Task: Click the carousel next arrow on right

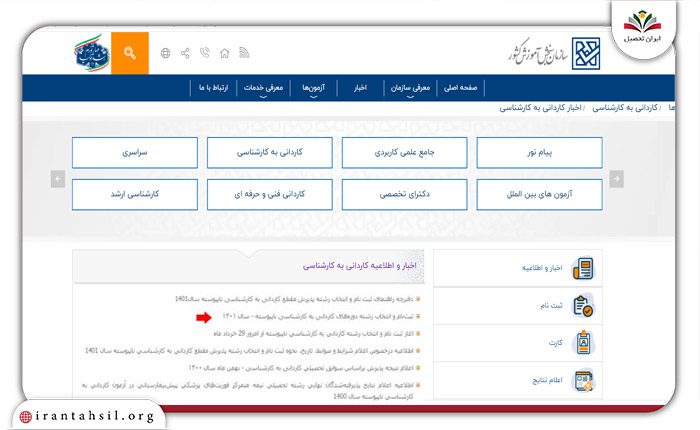Action: [617, 179]
